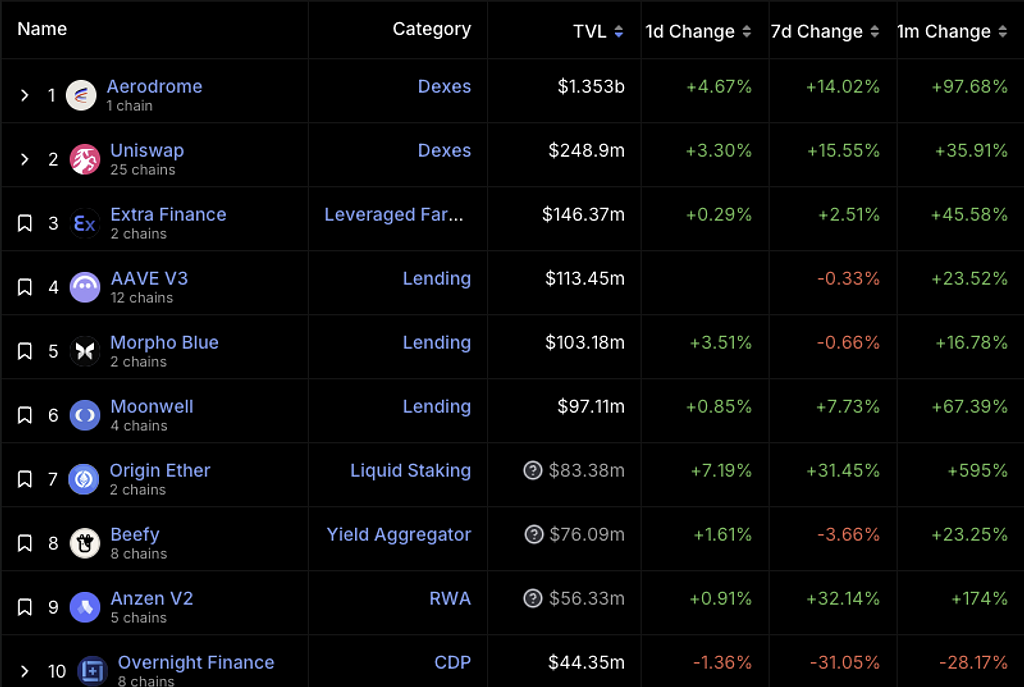
Task: Expand the Aerodrome row
Action: (x=25, y=95)
